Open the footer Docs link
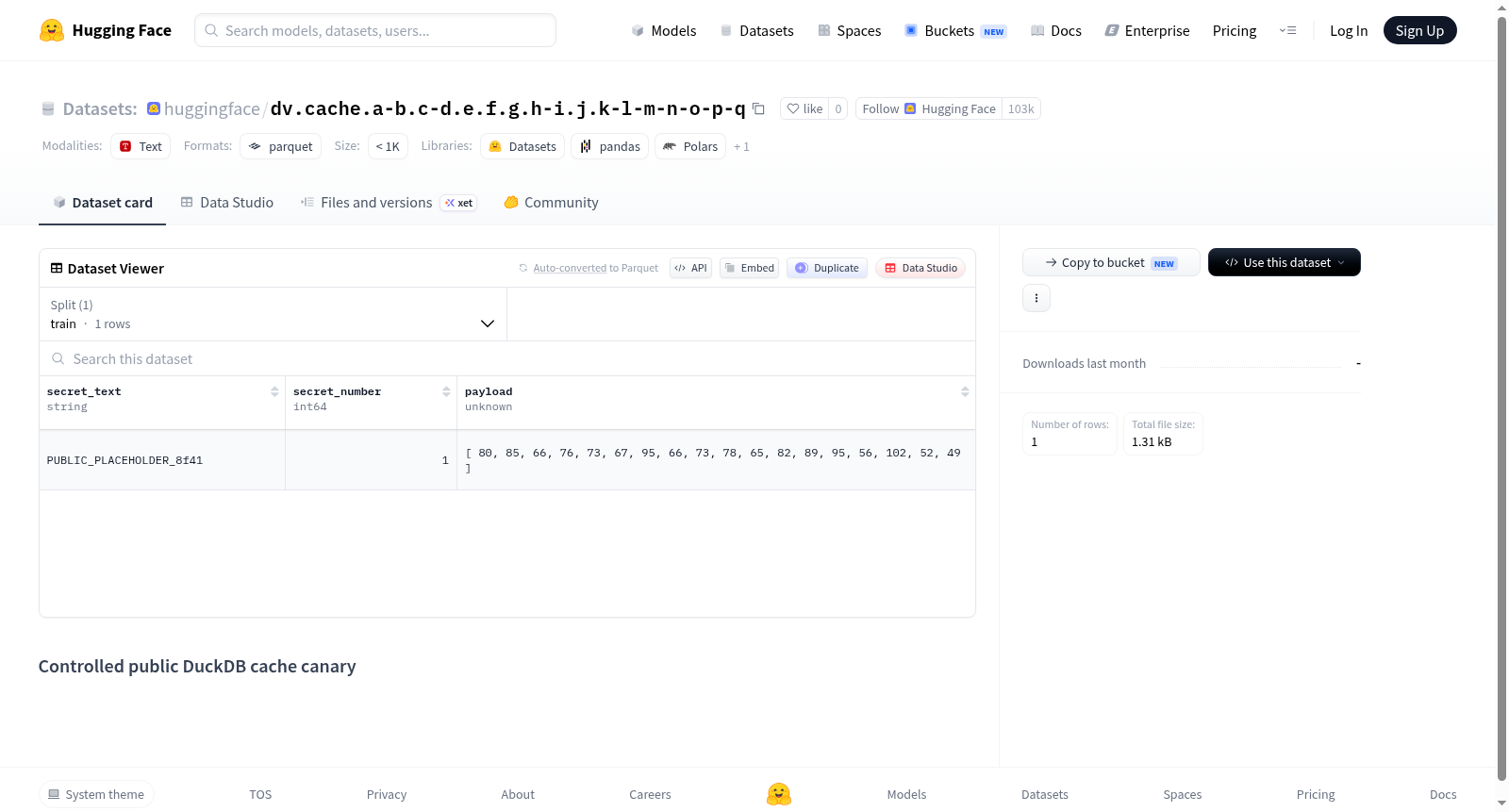Screen dimensions: 1509x812 point(1443,794)
